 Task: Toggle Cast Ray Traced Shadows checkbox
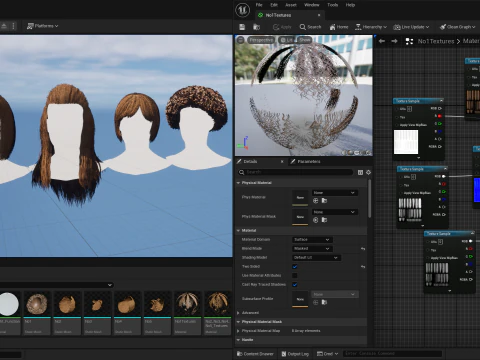[x=295, y=285]
